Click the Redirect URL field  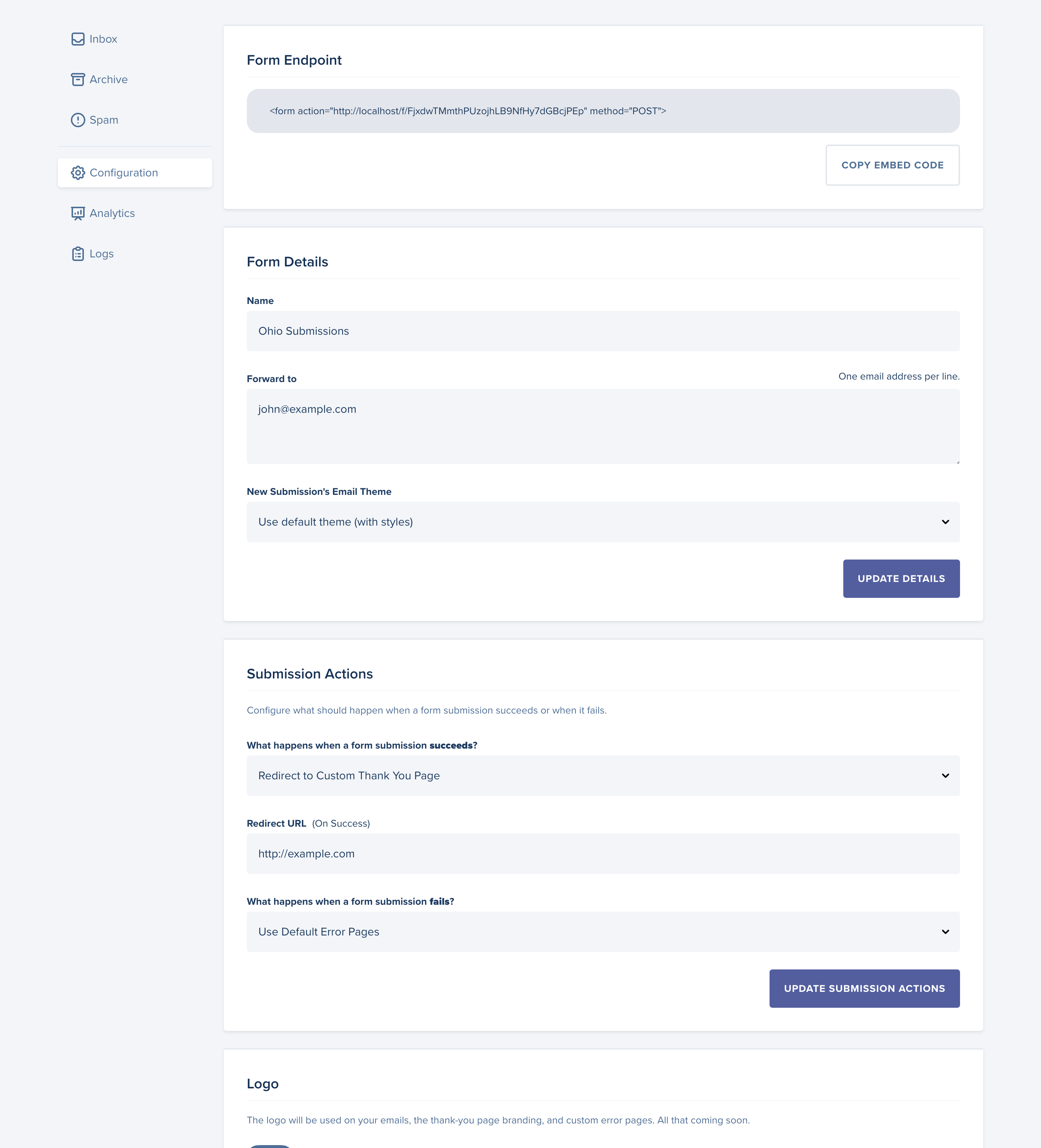click(x=603, y=854)
